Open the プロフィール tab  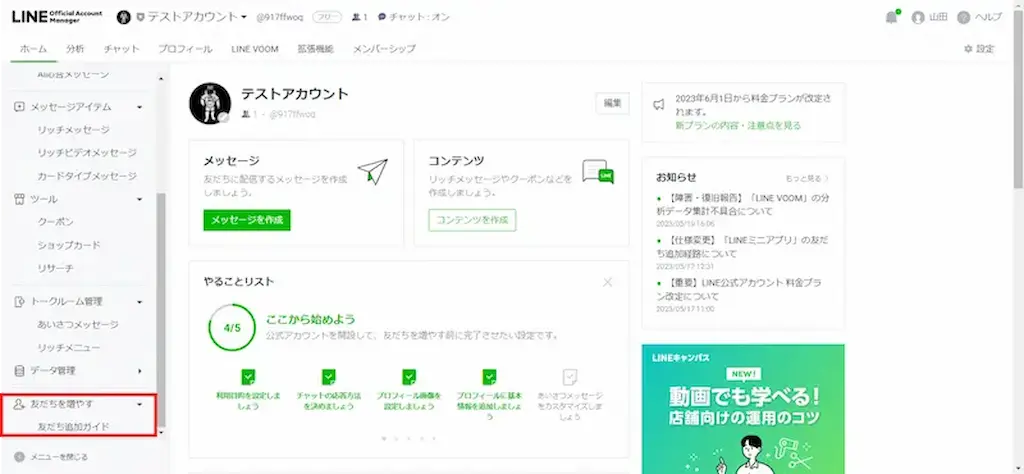pyautogui.click(x=185, y=49)
